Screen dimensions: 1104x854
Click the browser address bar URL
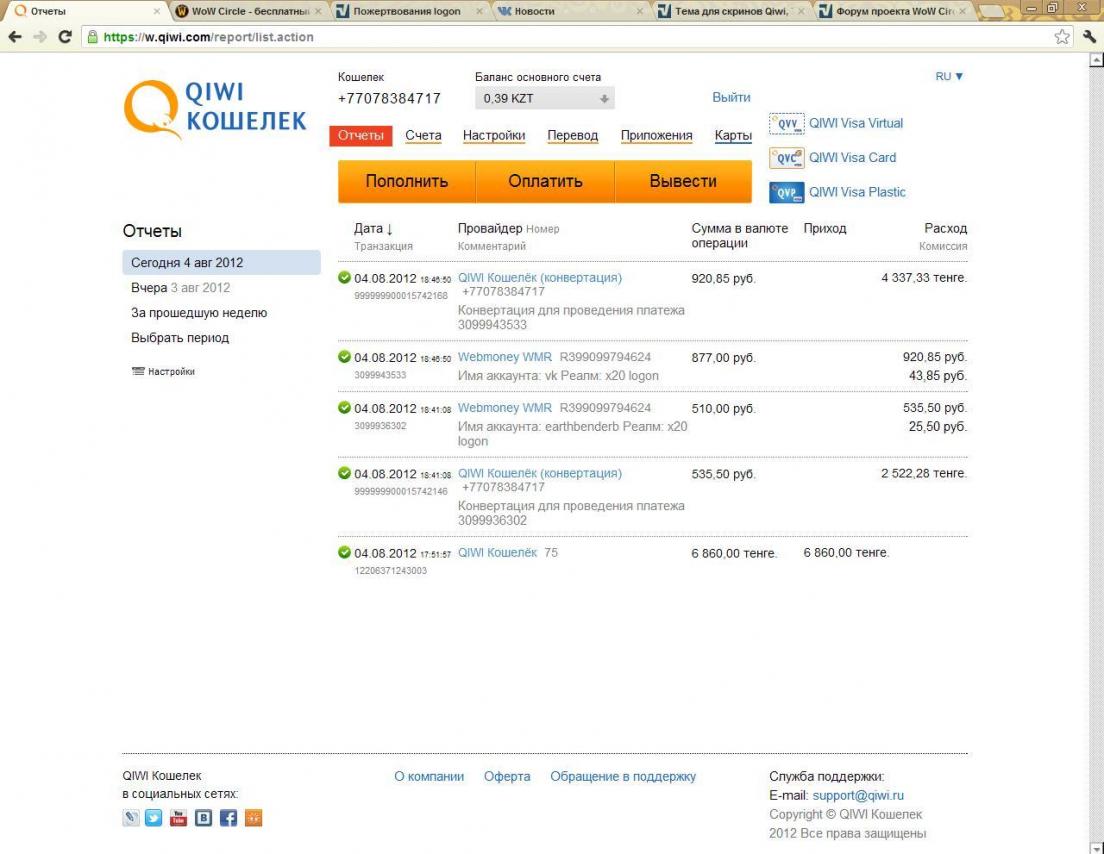[x=400, y=37]
